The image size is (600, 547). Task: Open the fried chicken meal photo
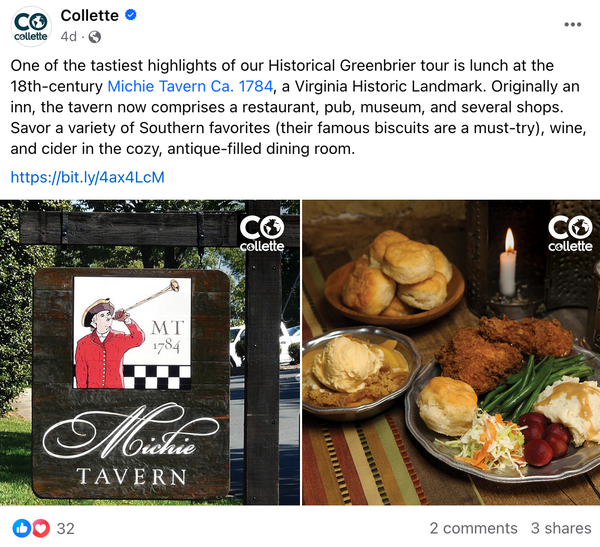(451, 353)
